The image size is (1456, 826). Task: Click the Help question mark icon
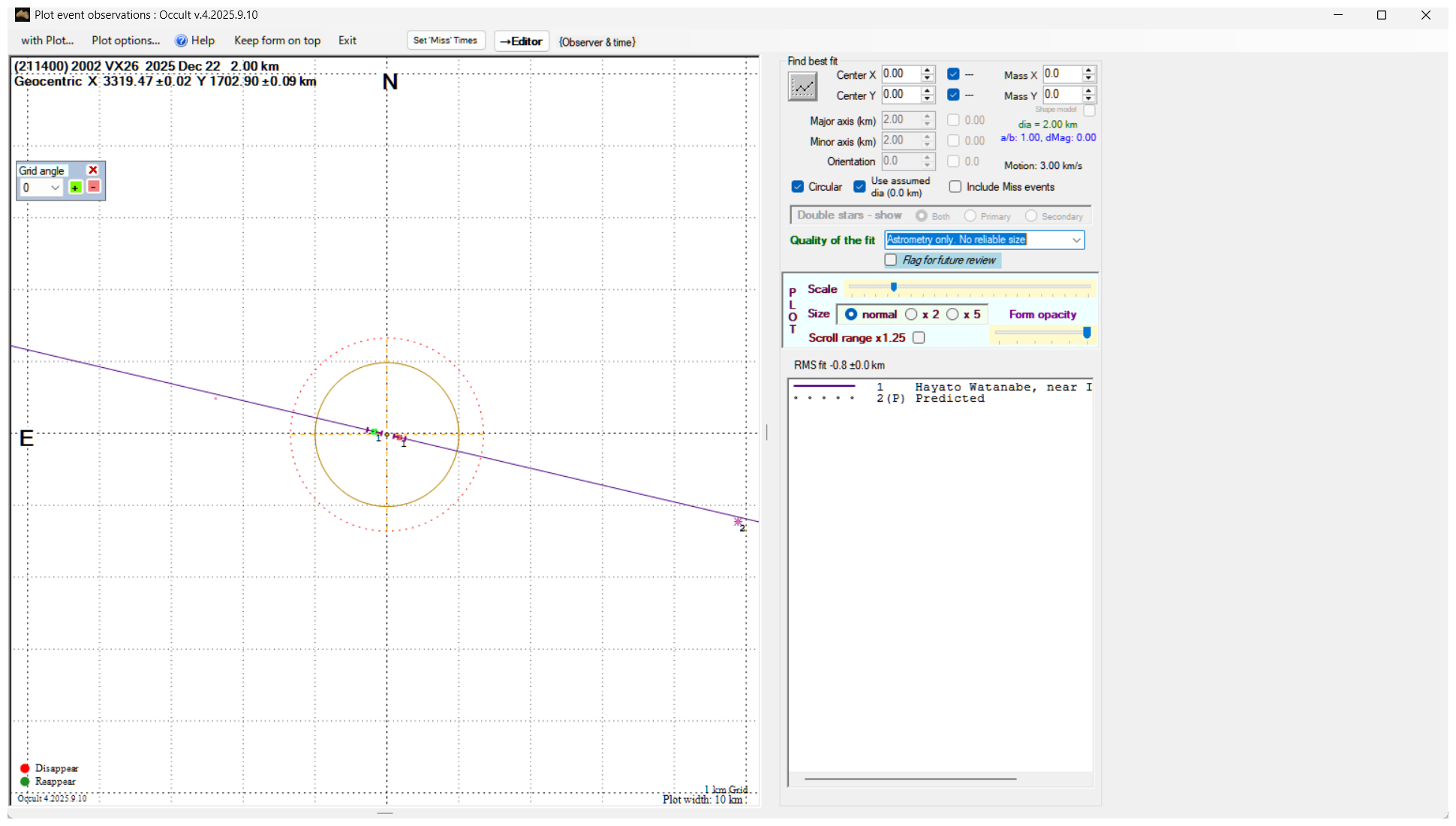(181, 41)
